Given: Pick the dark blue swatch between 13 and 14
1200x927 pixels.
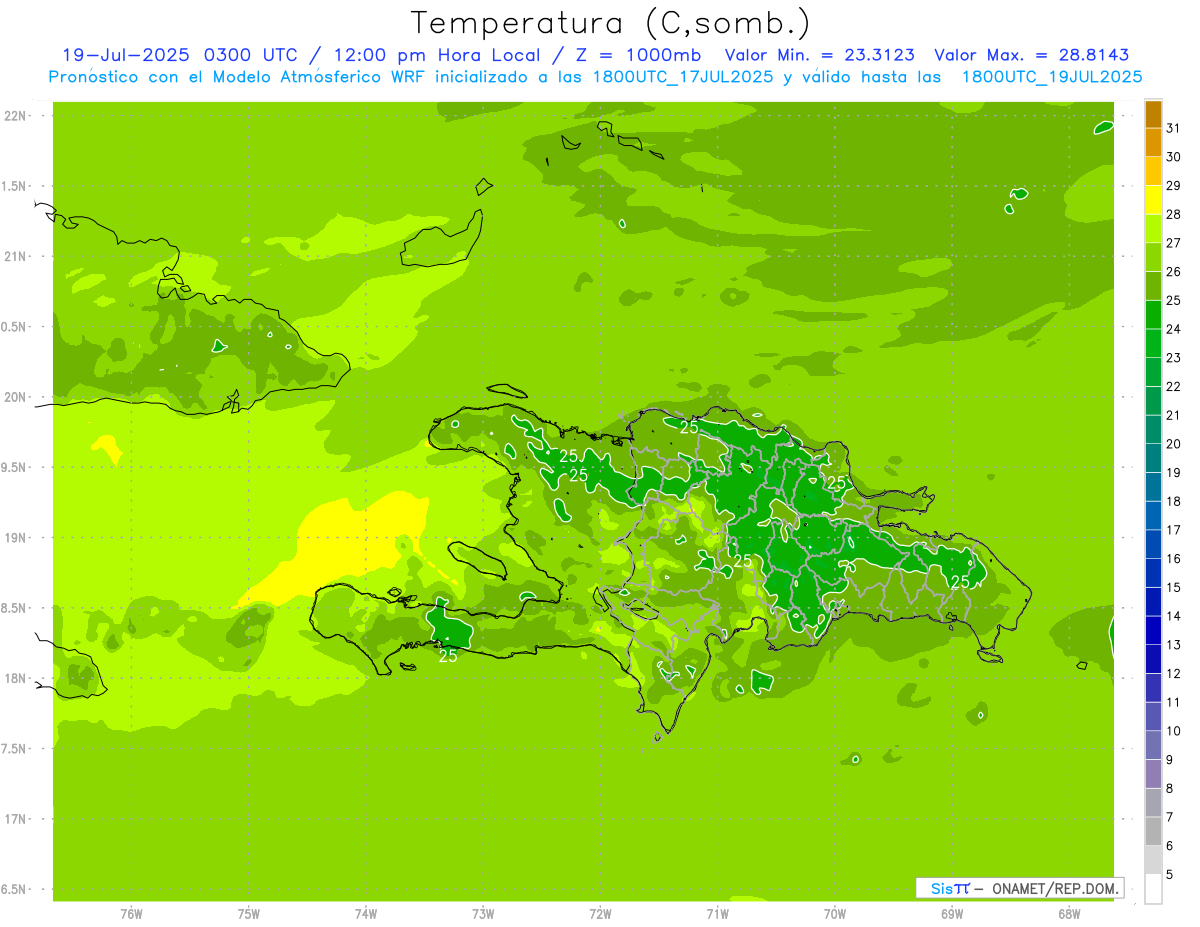Looking at the screenshot, I should [x=1153, y=630].
